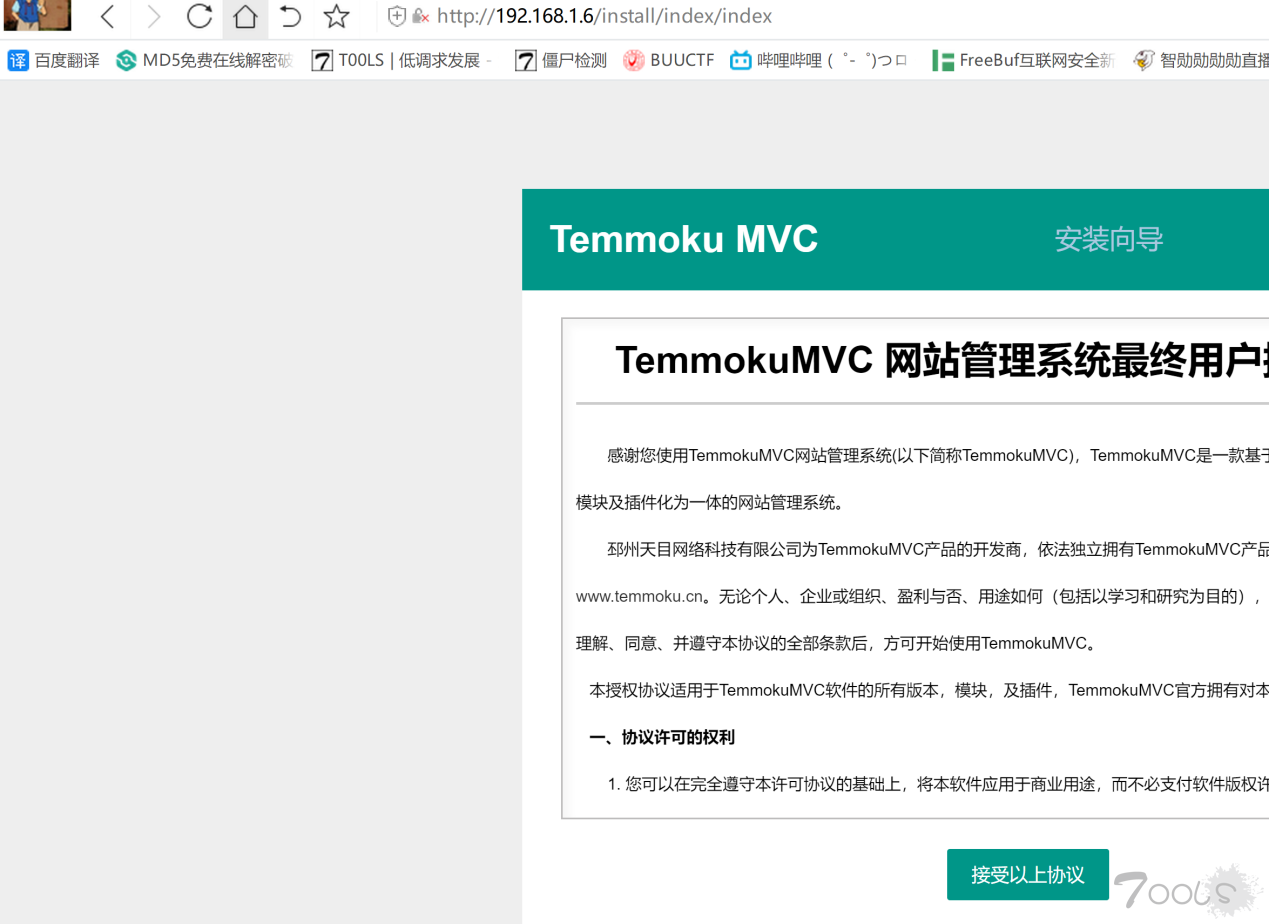Click the 智勋勋勋勋直播 bookmark favicon

(x=1144, y=61)
